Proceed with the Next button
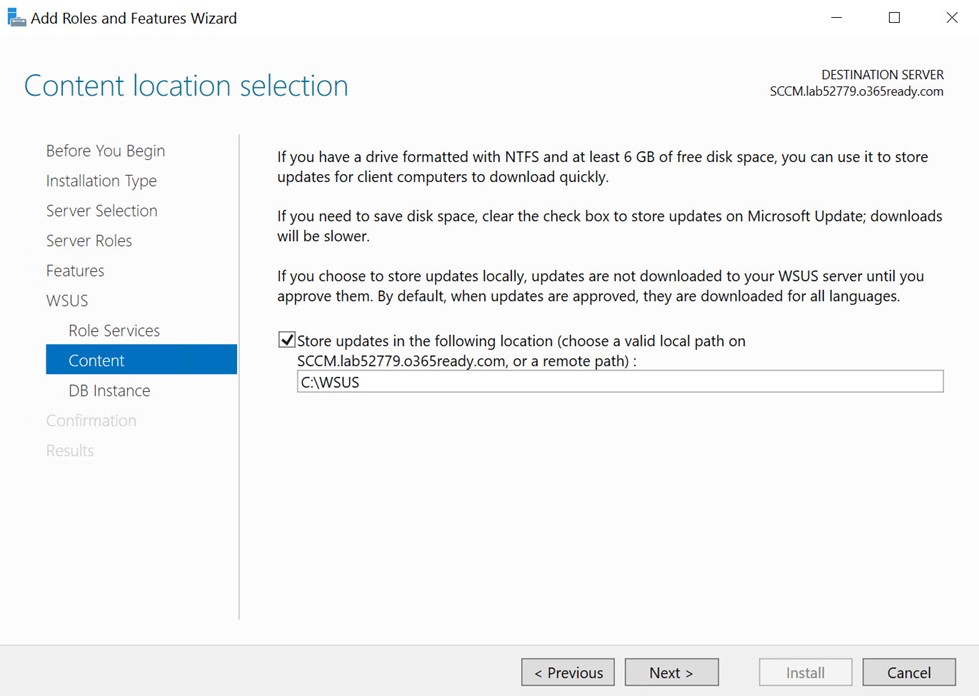The width and height of the screenshot is (979, 696). pos(671,672)
